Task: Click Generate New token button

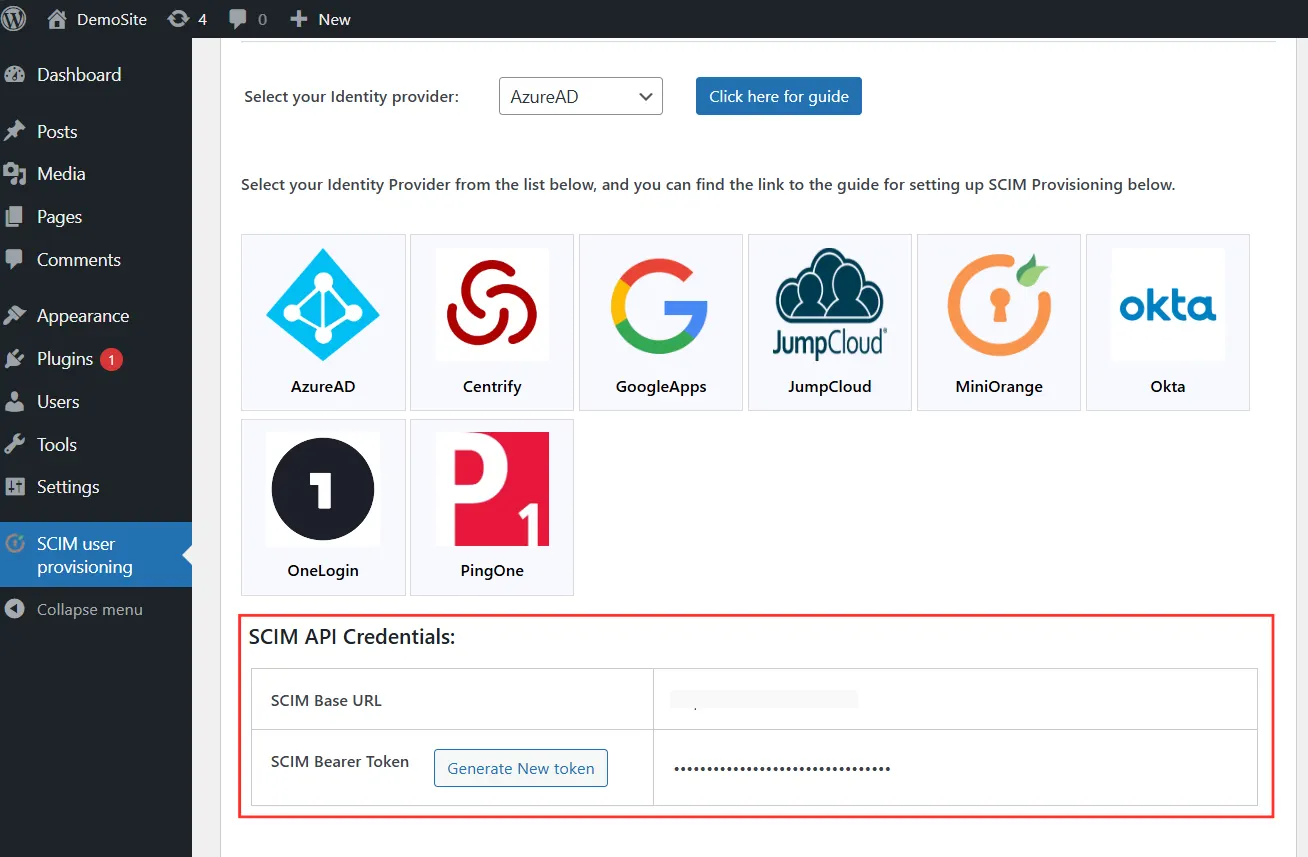Action: 521,768
